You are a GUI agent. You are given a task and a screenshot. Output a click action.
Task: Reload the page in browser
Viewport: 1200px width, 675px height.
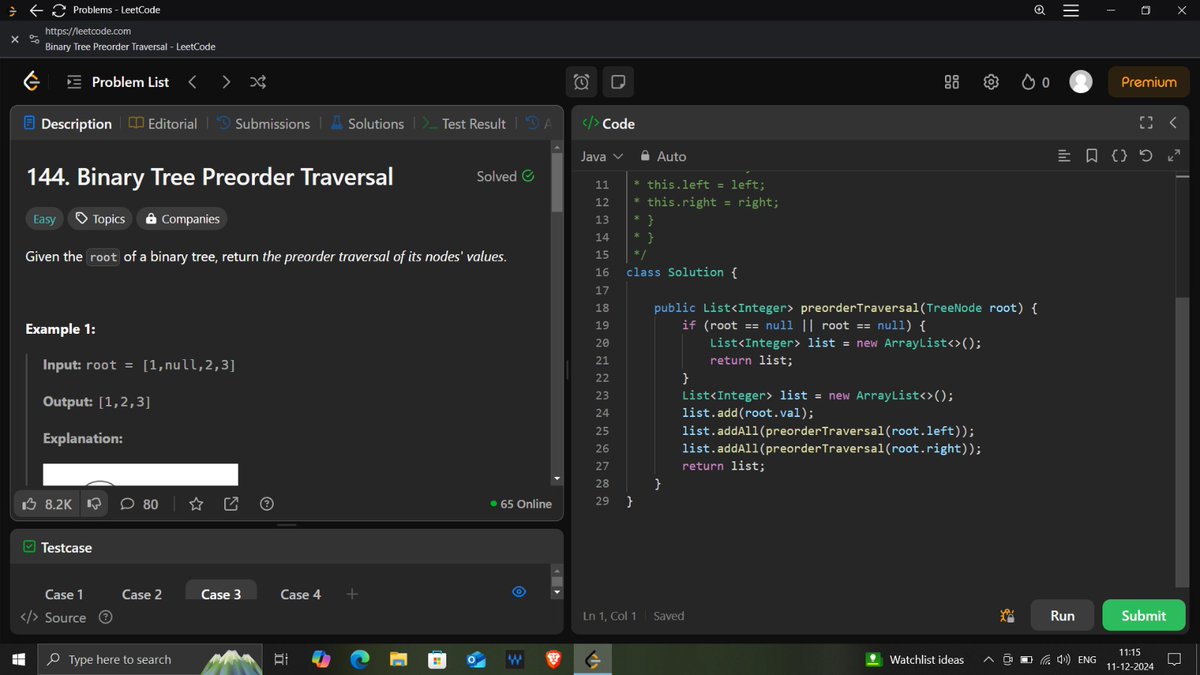[59, 10]
